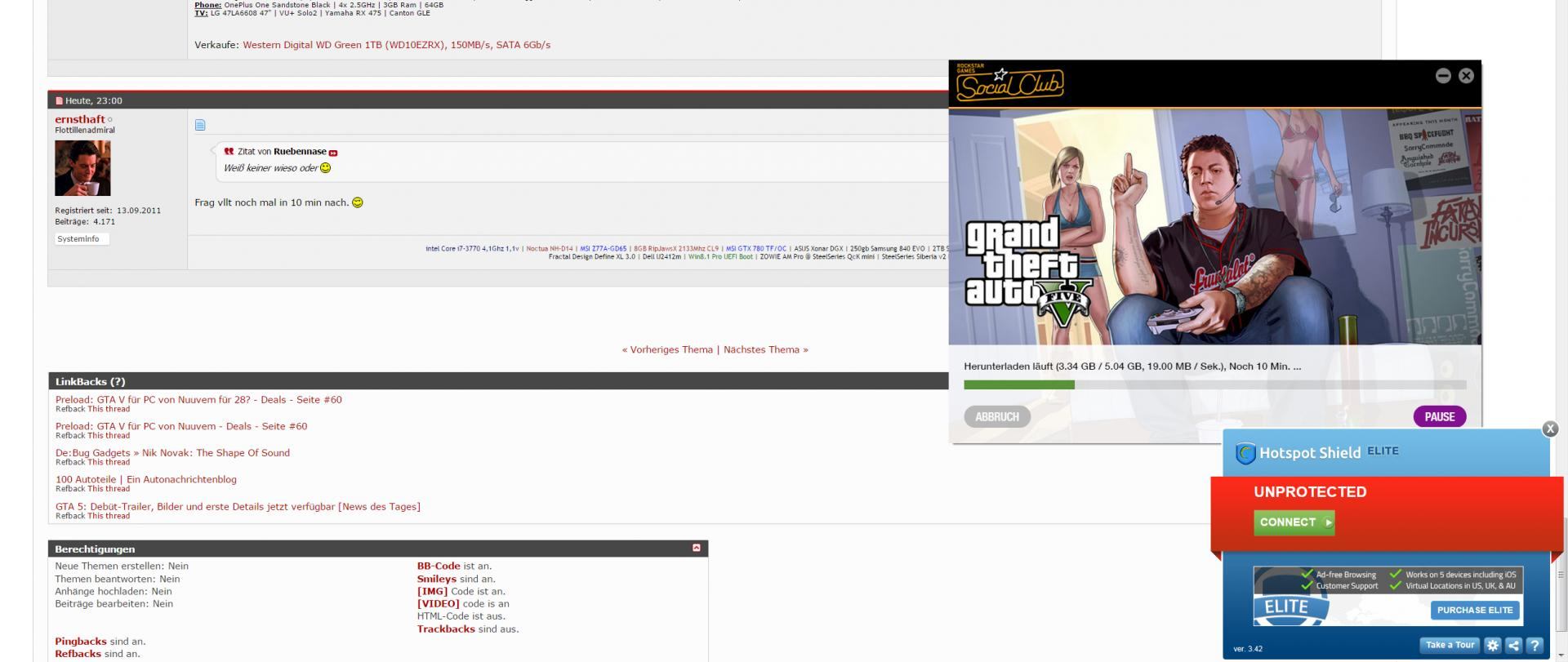Click view-post arrow next to Ruebennase quote
This screenshot has height=662, width=1568.
point(333,153)
